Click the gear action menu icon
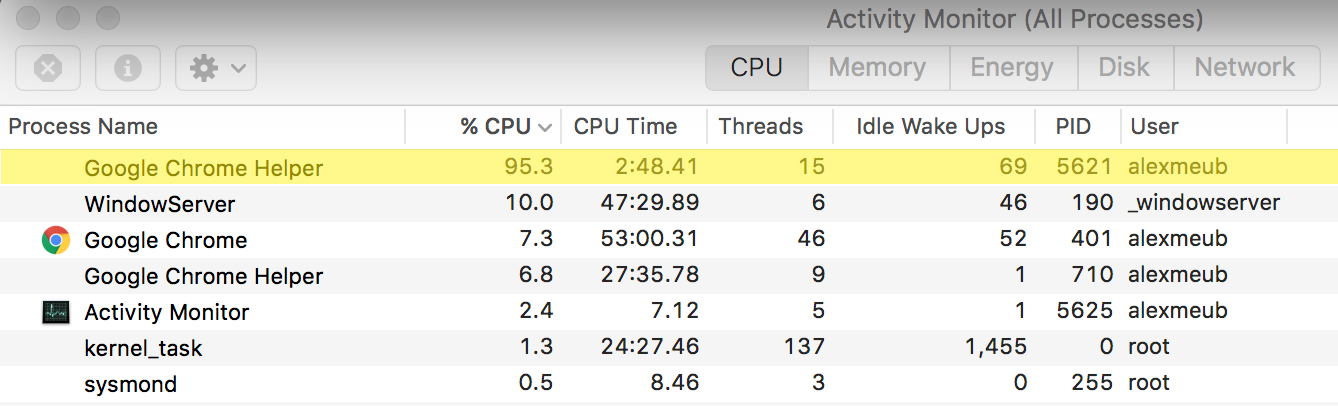 click(204, 68)
